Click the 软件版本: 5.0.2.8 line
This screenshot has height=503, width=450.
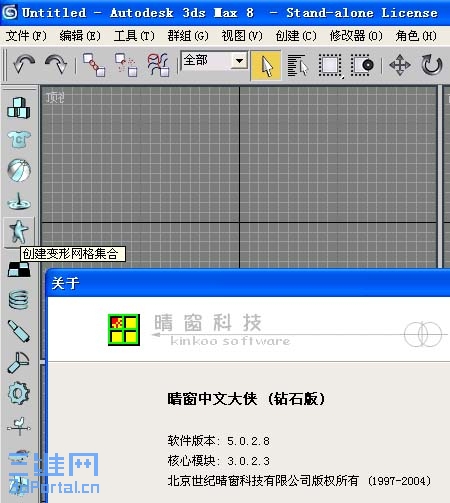[219, 441]
